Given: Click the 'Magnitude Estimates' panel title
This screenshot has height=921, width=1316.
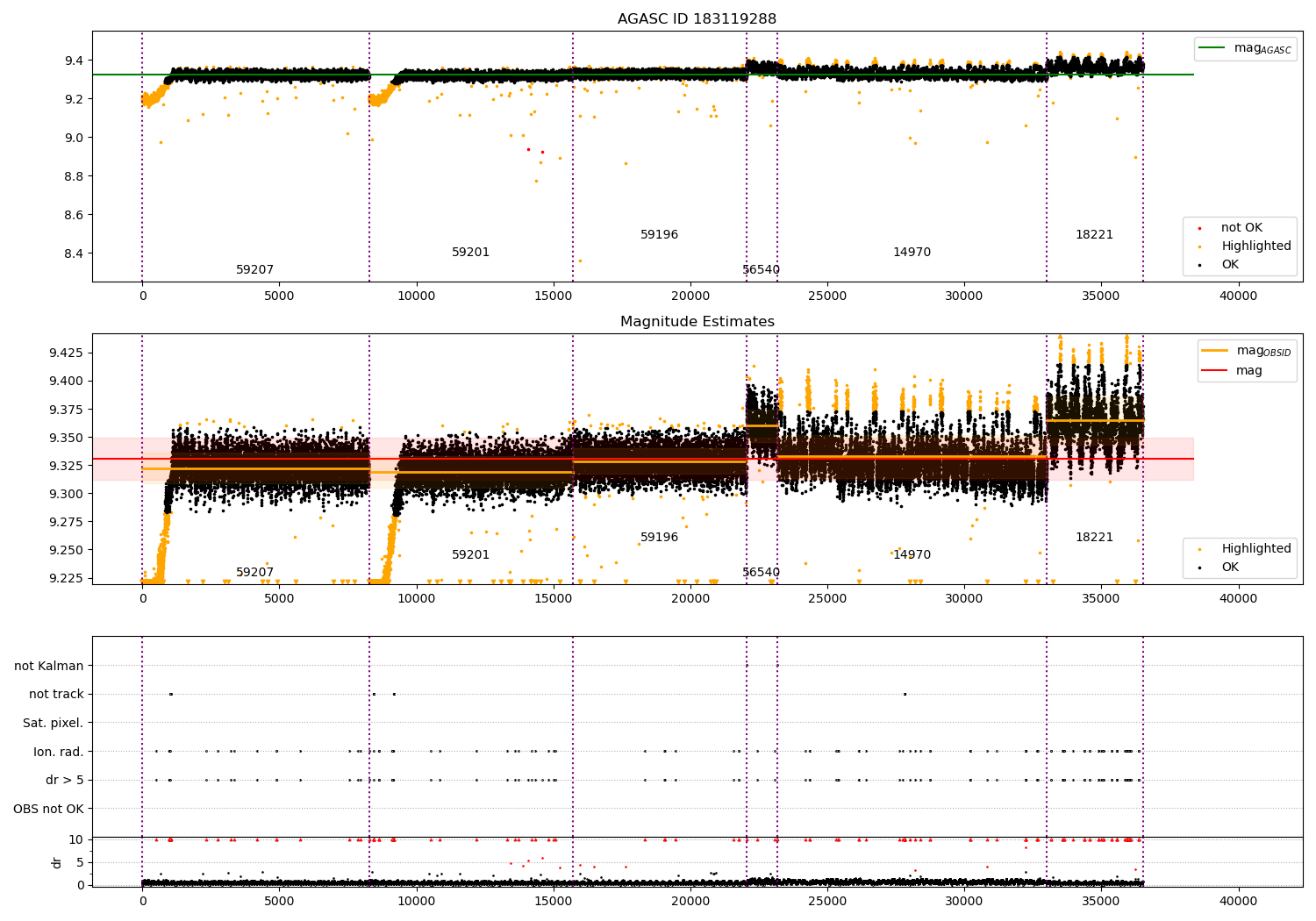Looking at the screenshot, I should [x=697, y=322].
